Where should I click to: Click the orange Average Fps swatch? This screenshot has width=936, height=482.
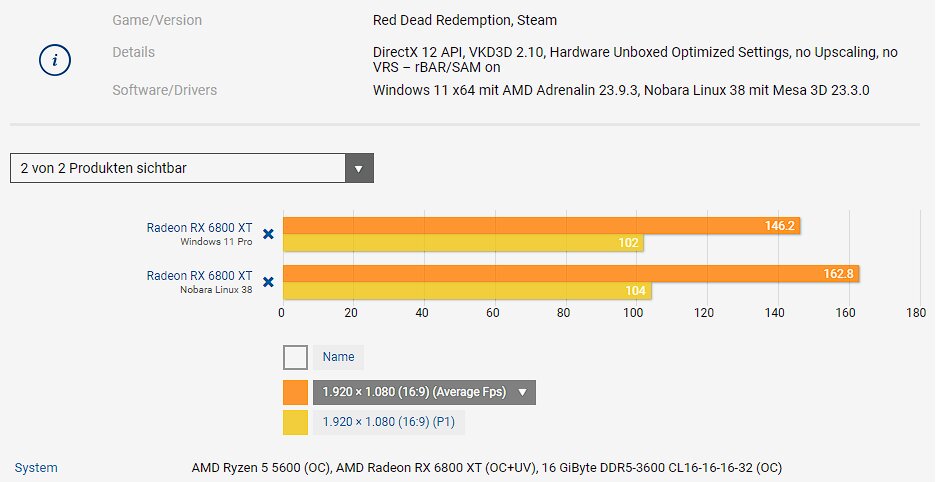click(x=295, y=392)
